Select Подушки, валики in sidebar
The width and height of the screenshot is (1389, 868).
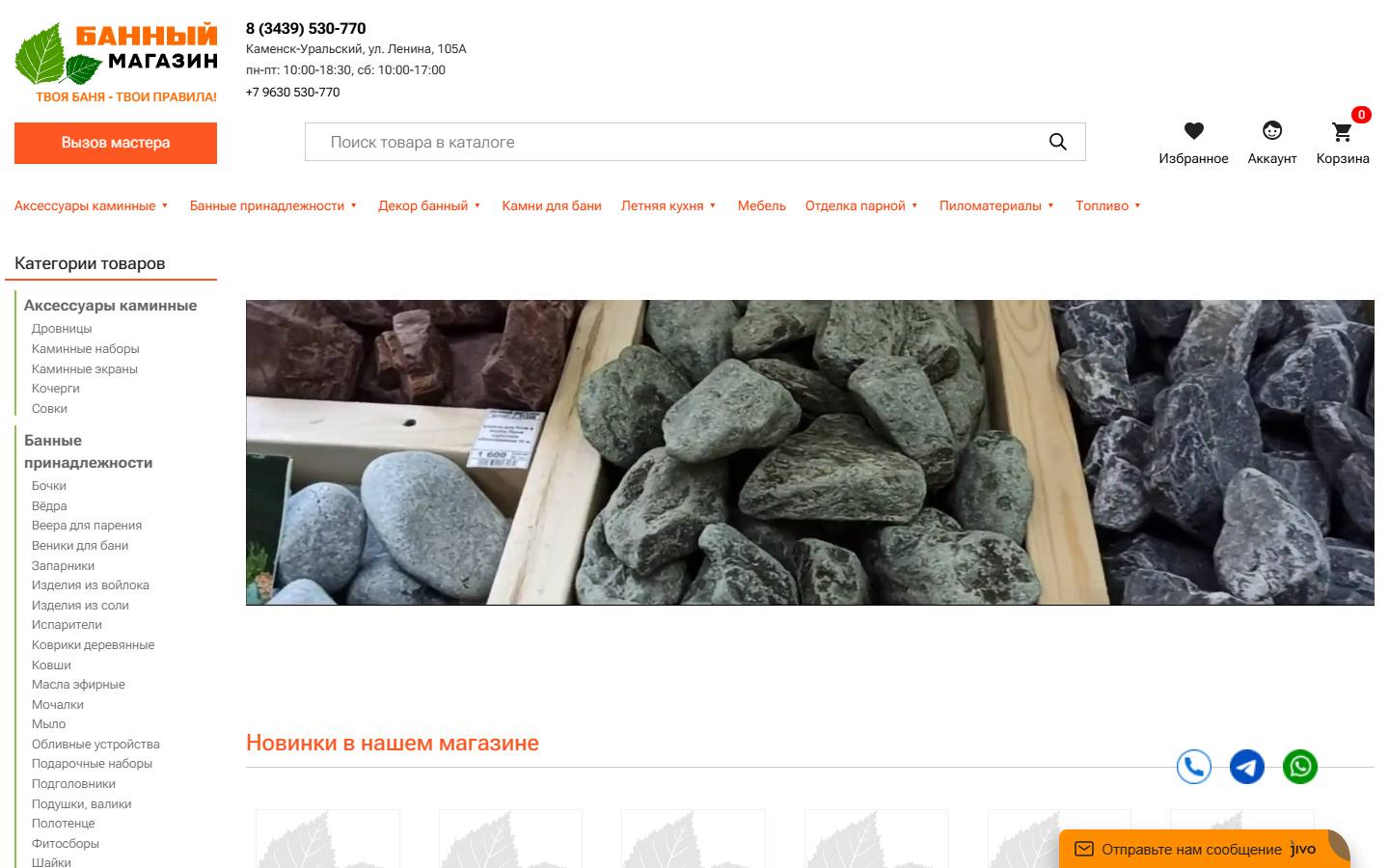point(82,804)
